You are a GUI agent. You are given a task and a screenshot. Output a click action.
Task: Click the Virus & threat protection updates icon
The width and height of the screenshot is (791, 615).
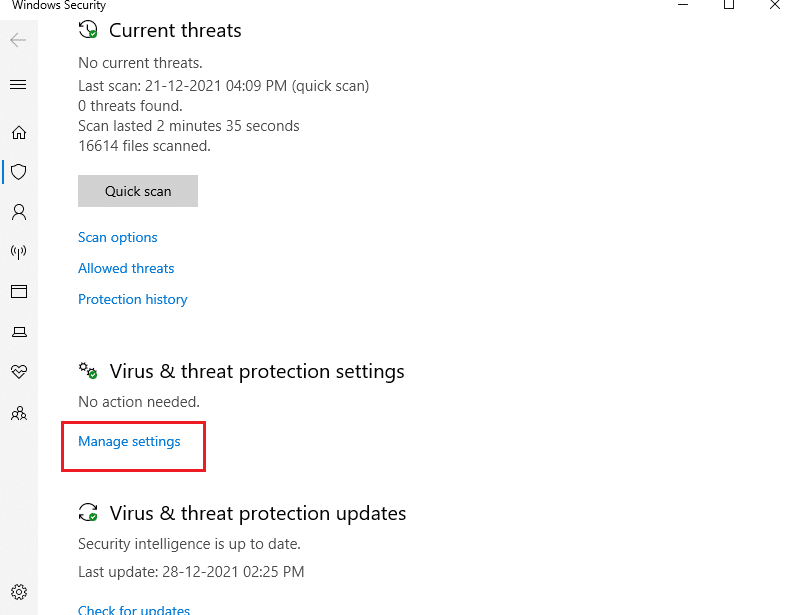click(88, 513)
